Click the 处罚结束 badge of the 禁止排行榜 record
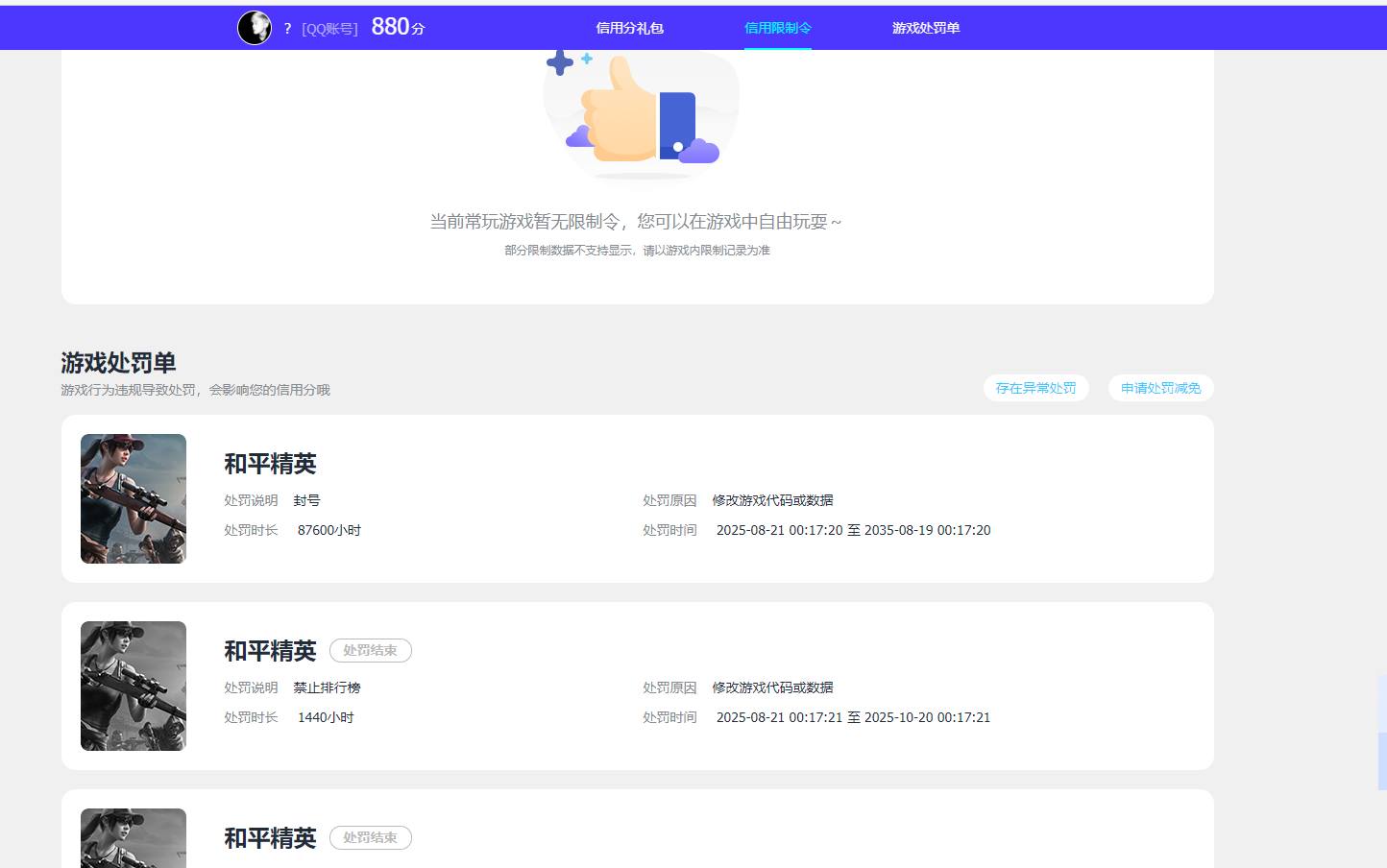This screenshot has height=868, width=1387. [371, 650]
